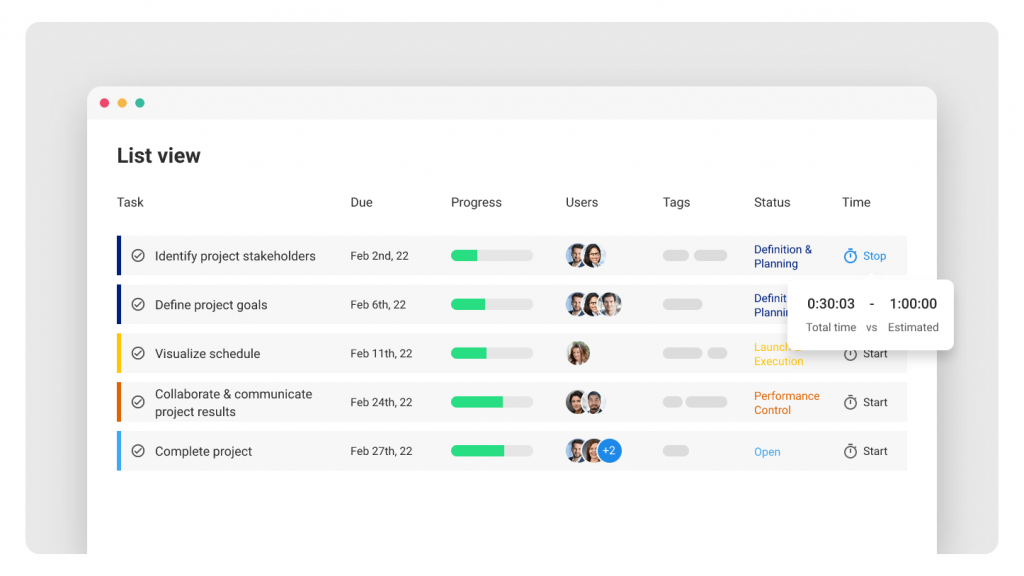Click user avatars for Identify project stakeholders
The image size is (1024, 576).
[x=585, y=256]
